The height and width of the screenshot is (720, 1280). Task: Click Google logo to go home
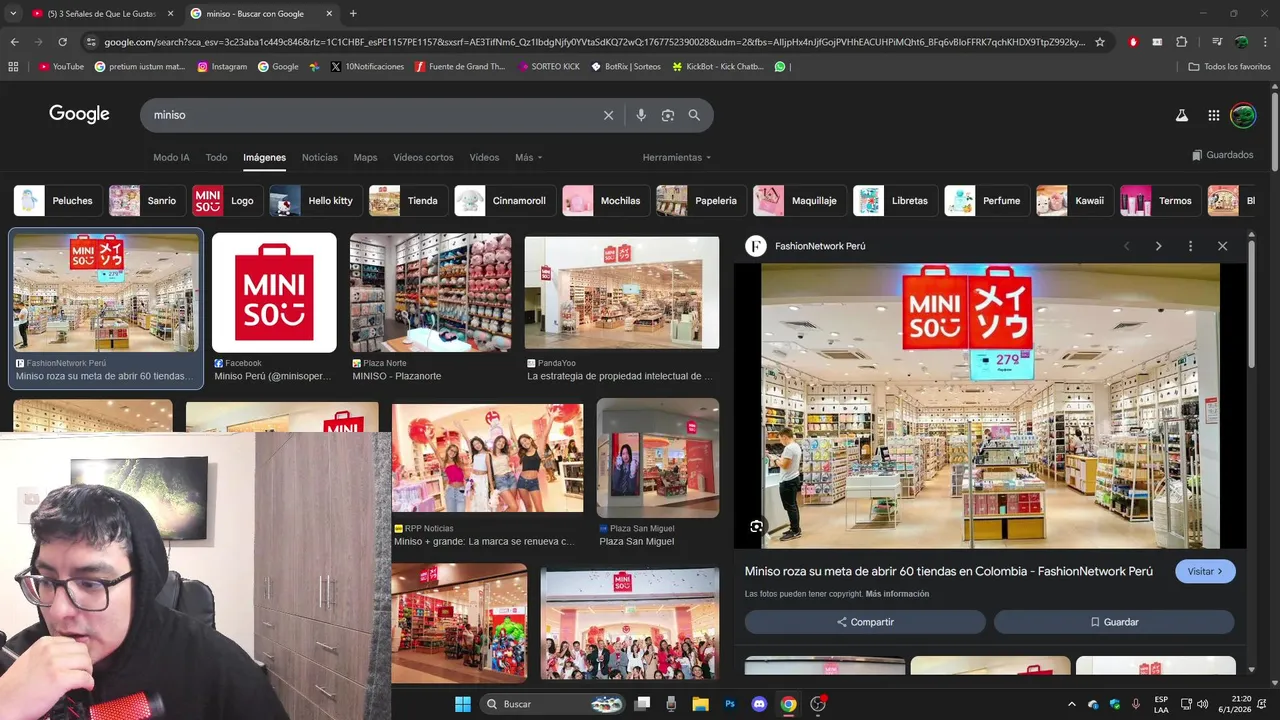click(x=79, y=114)
